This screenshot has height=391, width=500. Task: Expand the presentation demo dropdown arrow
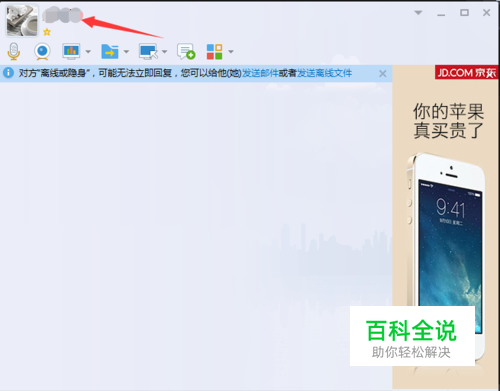click(x=88, y=52)
